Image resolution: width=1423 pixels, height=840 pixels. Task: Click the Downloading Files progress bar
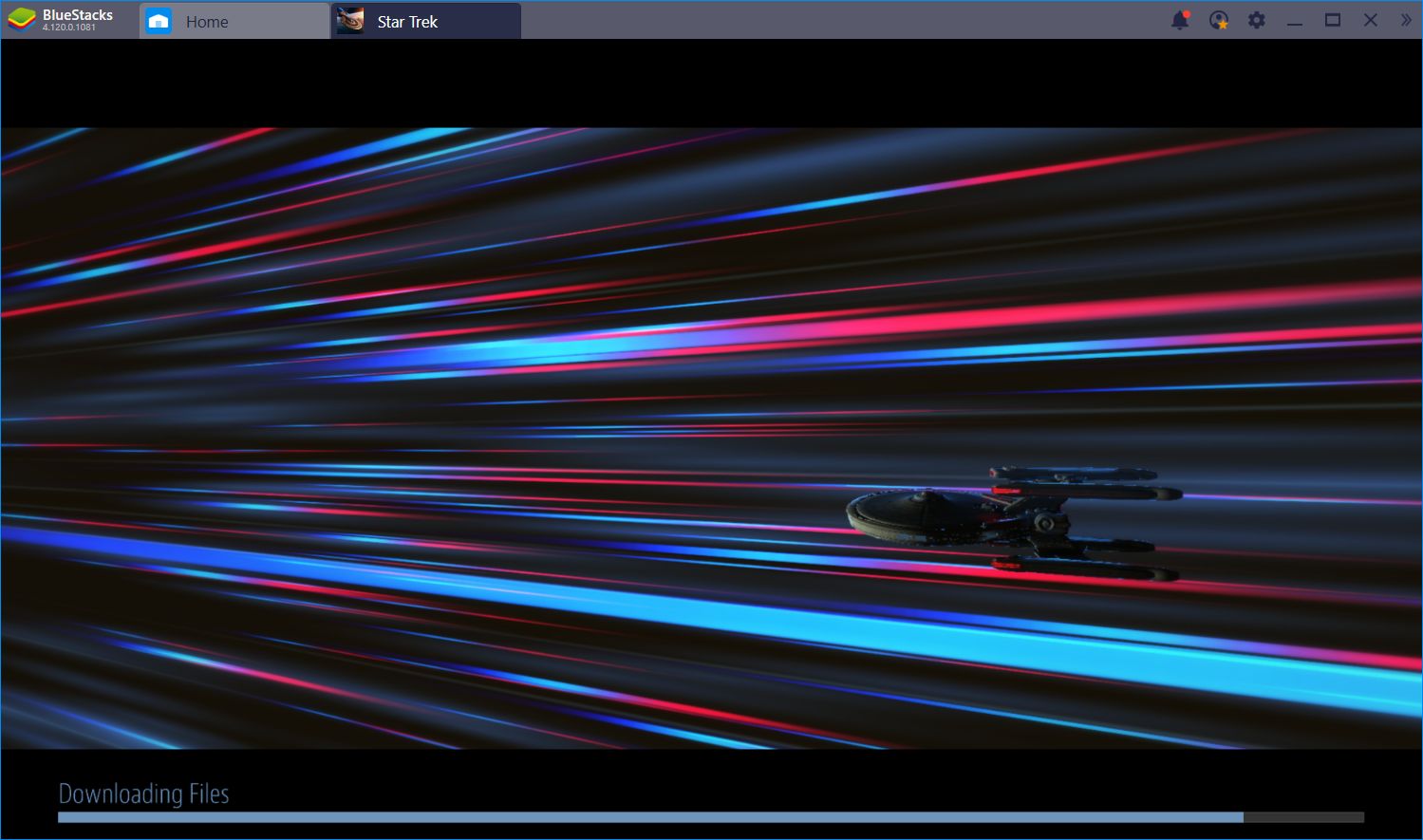[711, 817]
